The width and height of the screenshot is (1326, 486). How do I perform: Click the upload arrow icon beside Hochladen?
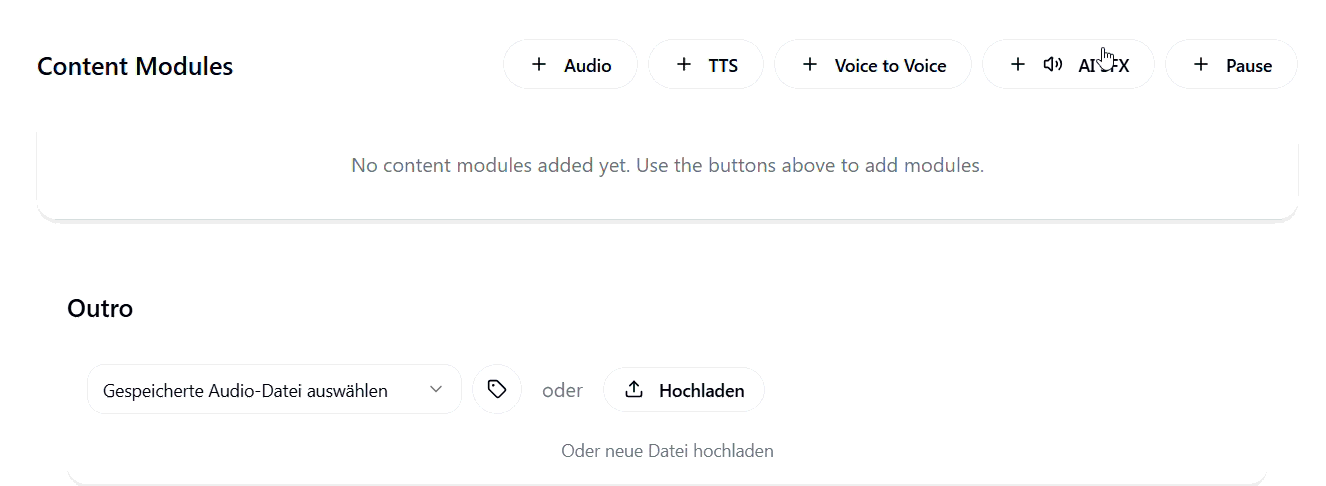[x=634, y=390]
